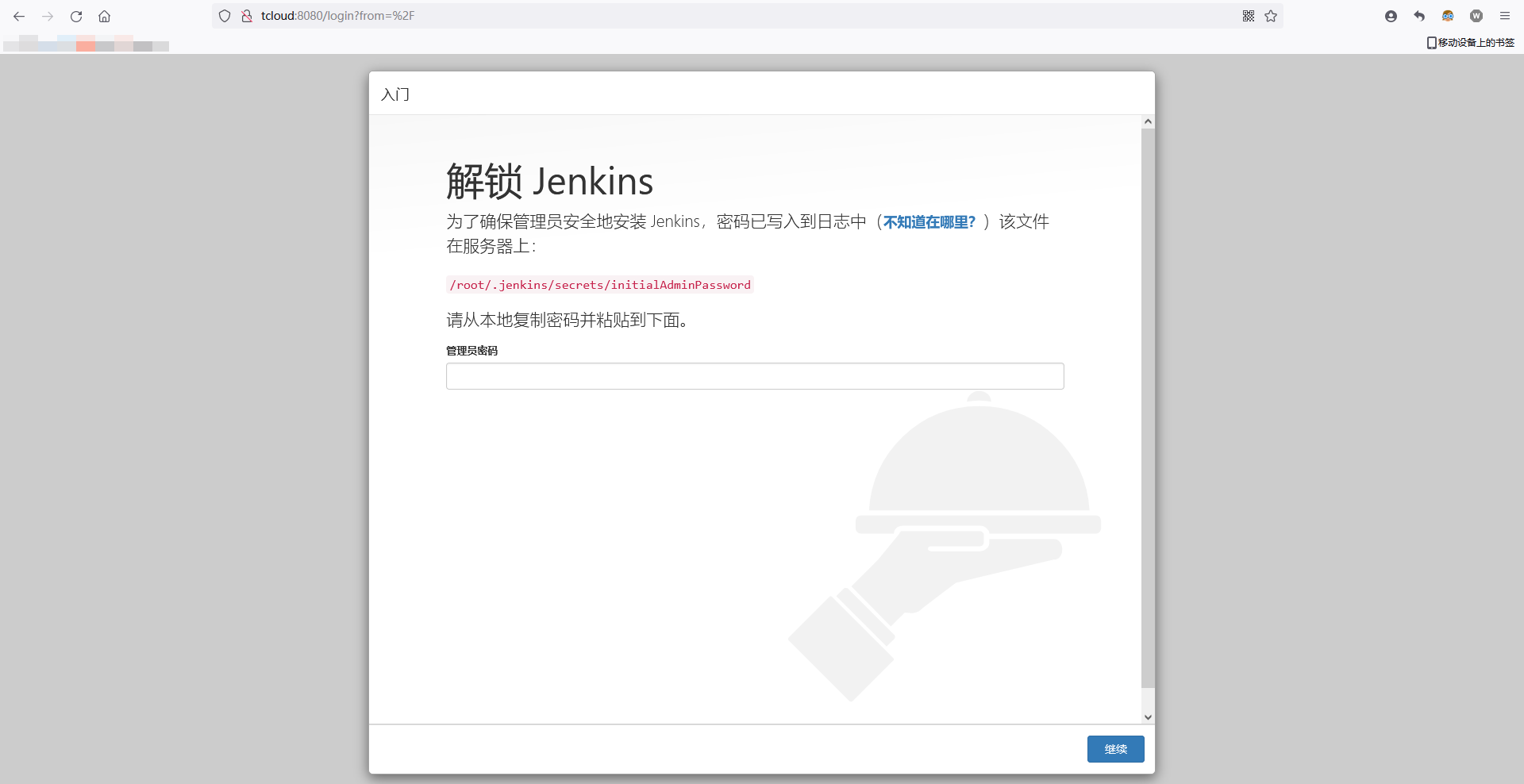Click the 入门 dialog title

point(395,94)
